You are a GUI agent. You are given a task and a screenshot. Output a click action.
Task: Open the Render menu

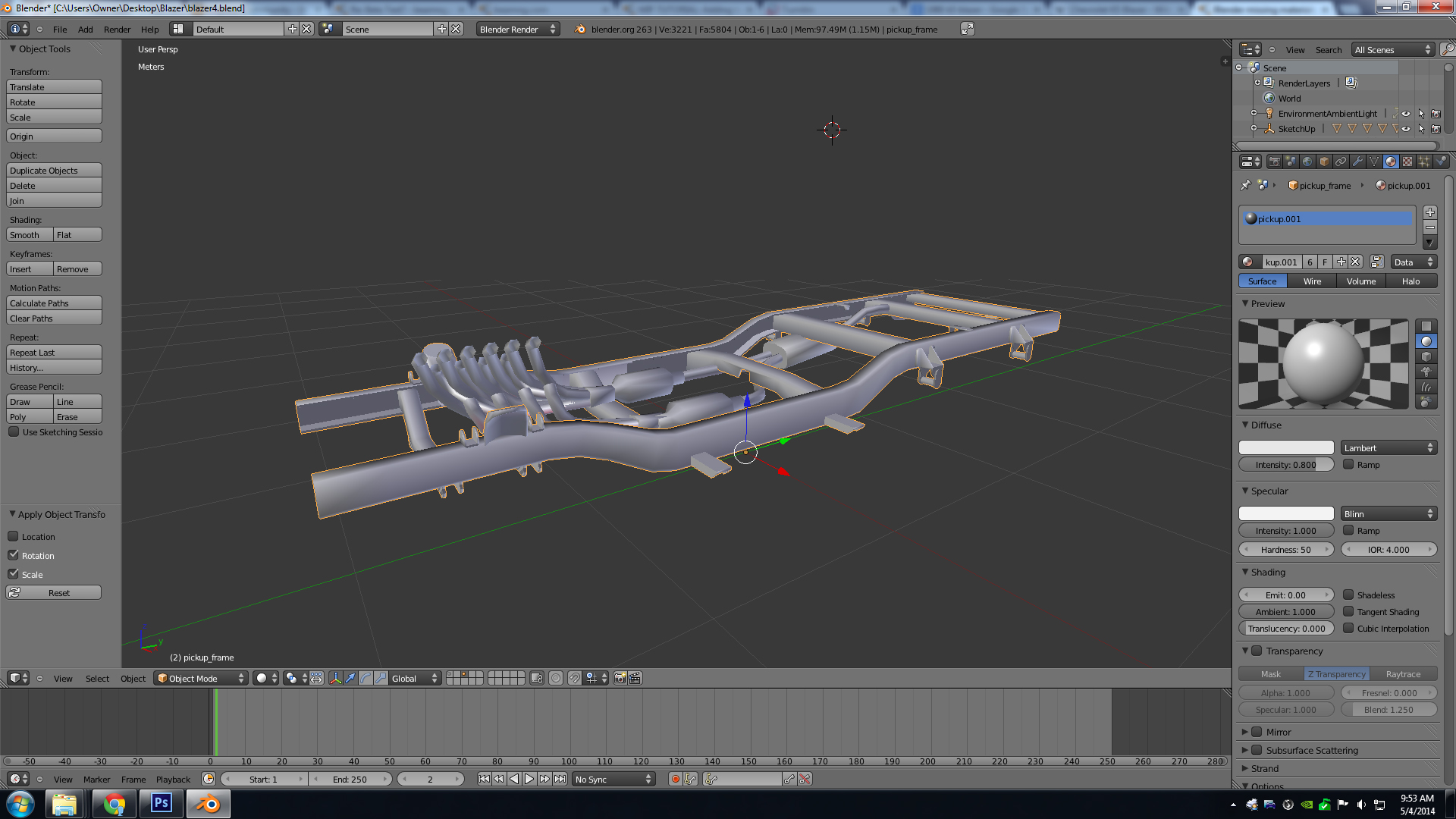pos(117,30)
